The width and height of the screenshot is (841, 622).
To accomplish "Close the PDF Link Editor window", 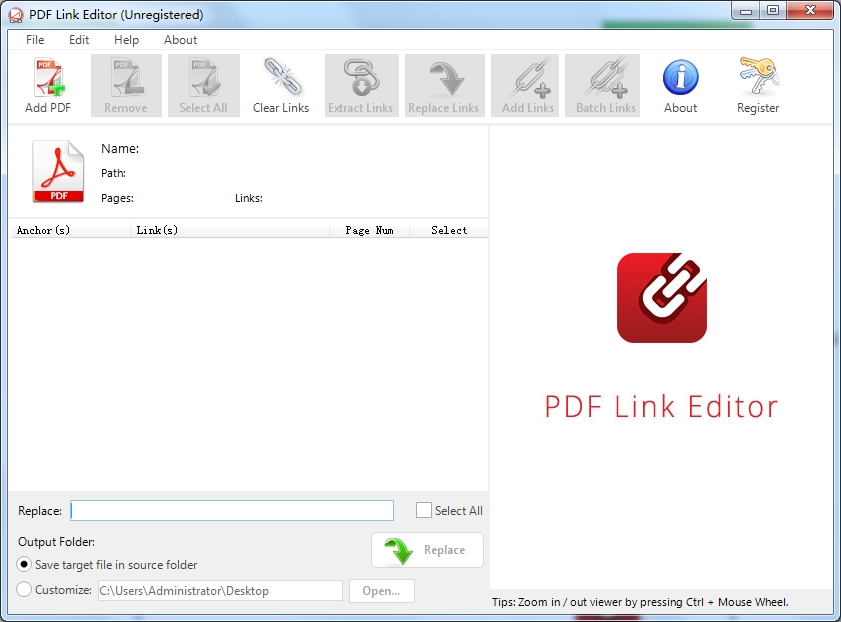I will pyautogui.click(x=810, y=11).
